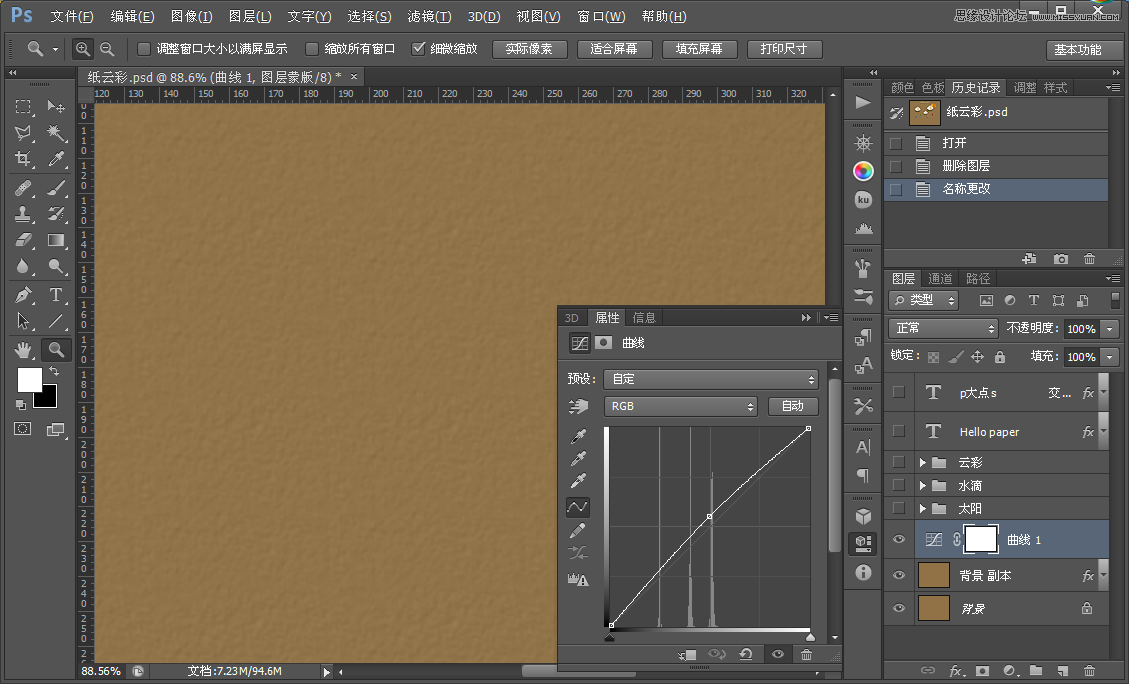Select the Move tool
The height and width of the screenshot is (684, 1129).
click(x=56, y=107)
